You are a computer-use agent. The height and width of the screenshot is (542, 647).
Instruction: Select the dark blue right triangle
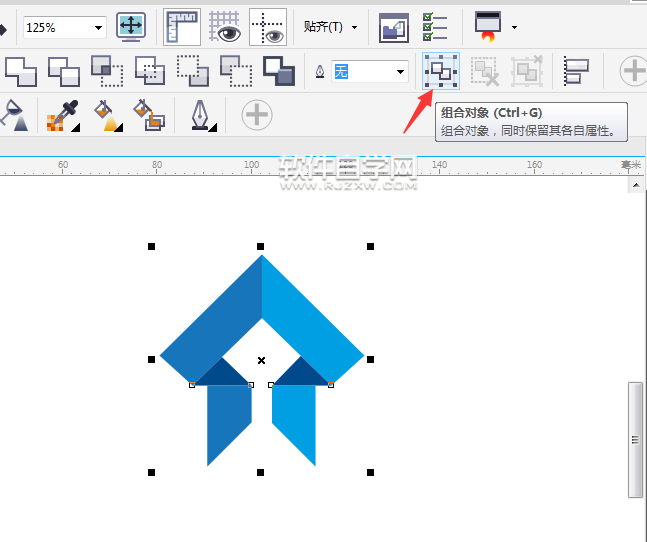(x=301, y=375)
